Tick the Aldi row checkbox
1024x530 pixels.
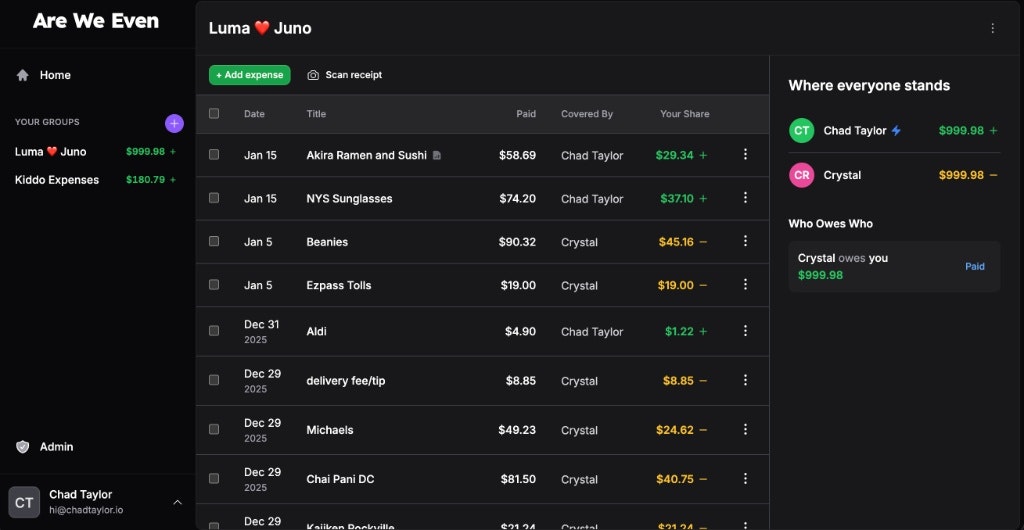(214, 331)
